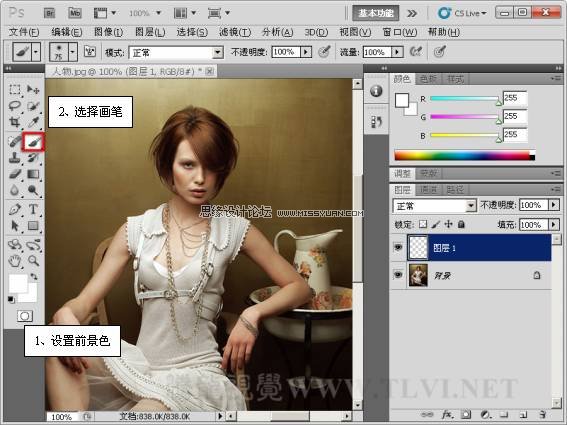Launch Bridge with the Br icon
This screenshot has width=567, height=425.
click(x=50, y=13)
